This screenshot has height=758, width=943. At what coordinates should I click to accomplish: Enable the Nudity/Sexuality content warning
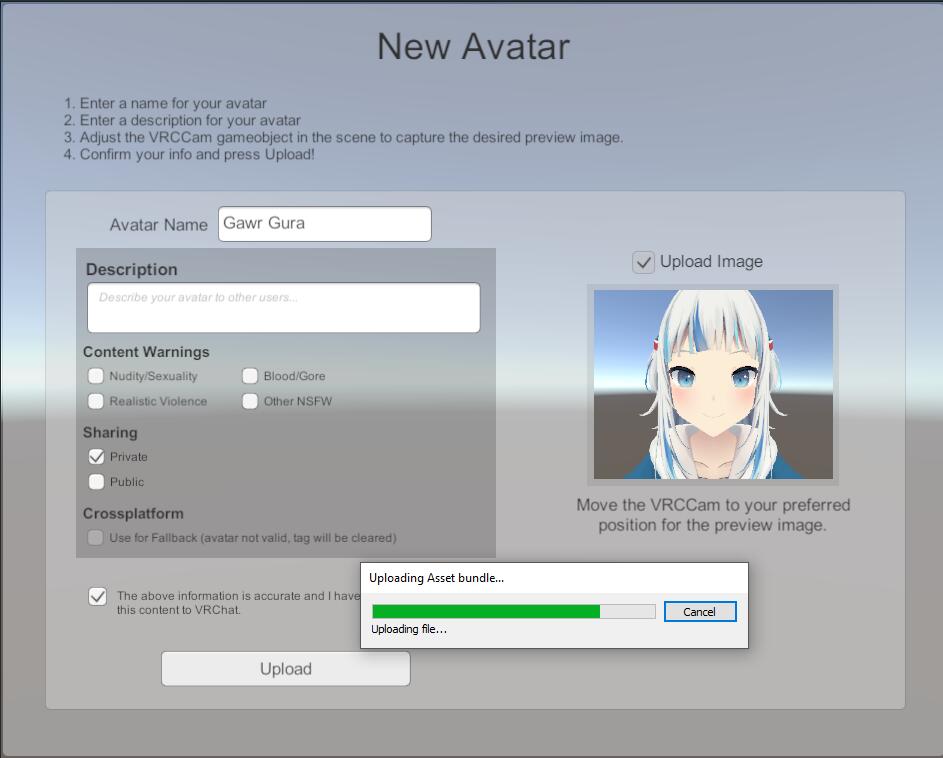coord(96,376)
